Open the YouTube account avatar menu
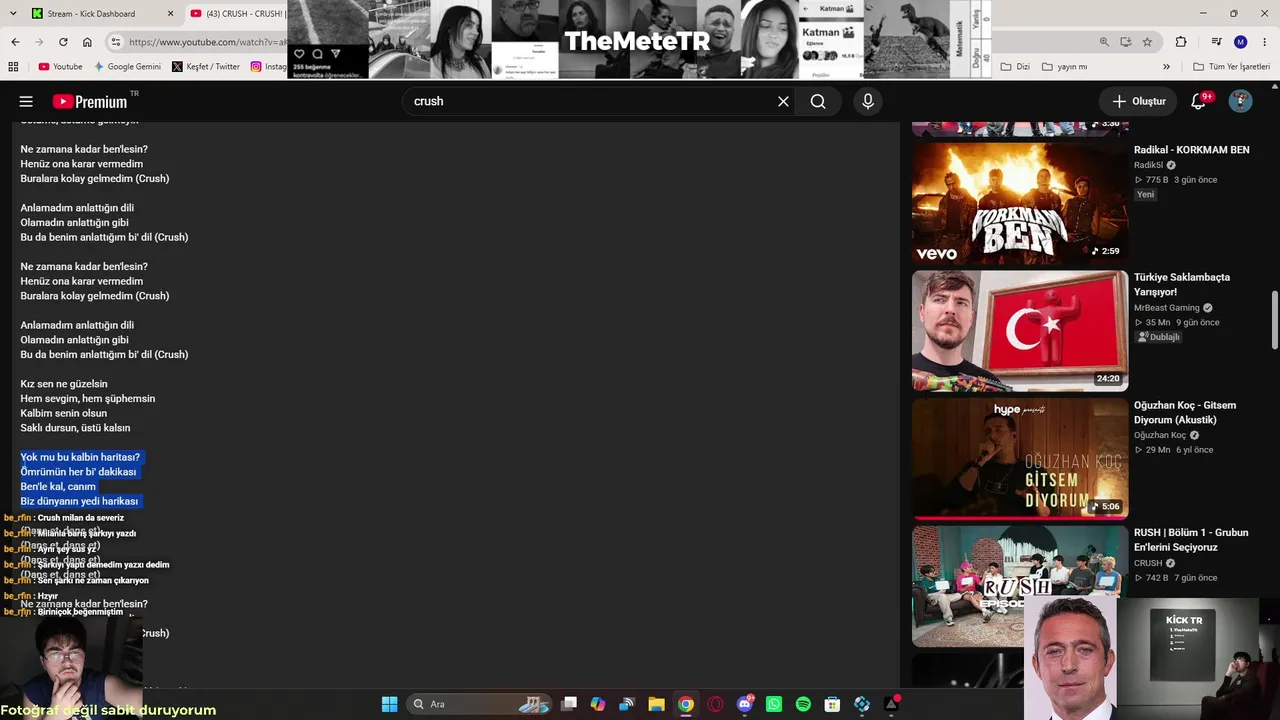This screenshot has height=720, width=1280. click(x=1240, y=101)
